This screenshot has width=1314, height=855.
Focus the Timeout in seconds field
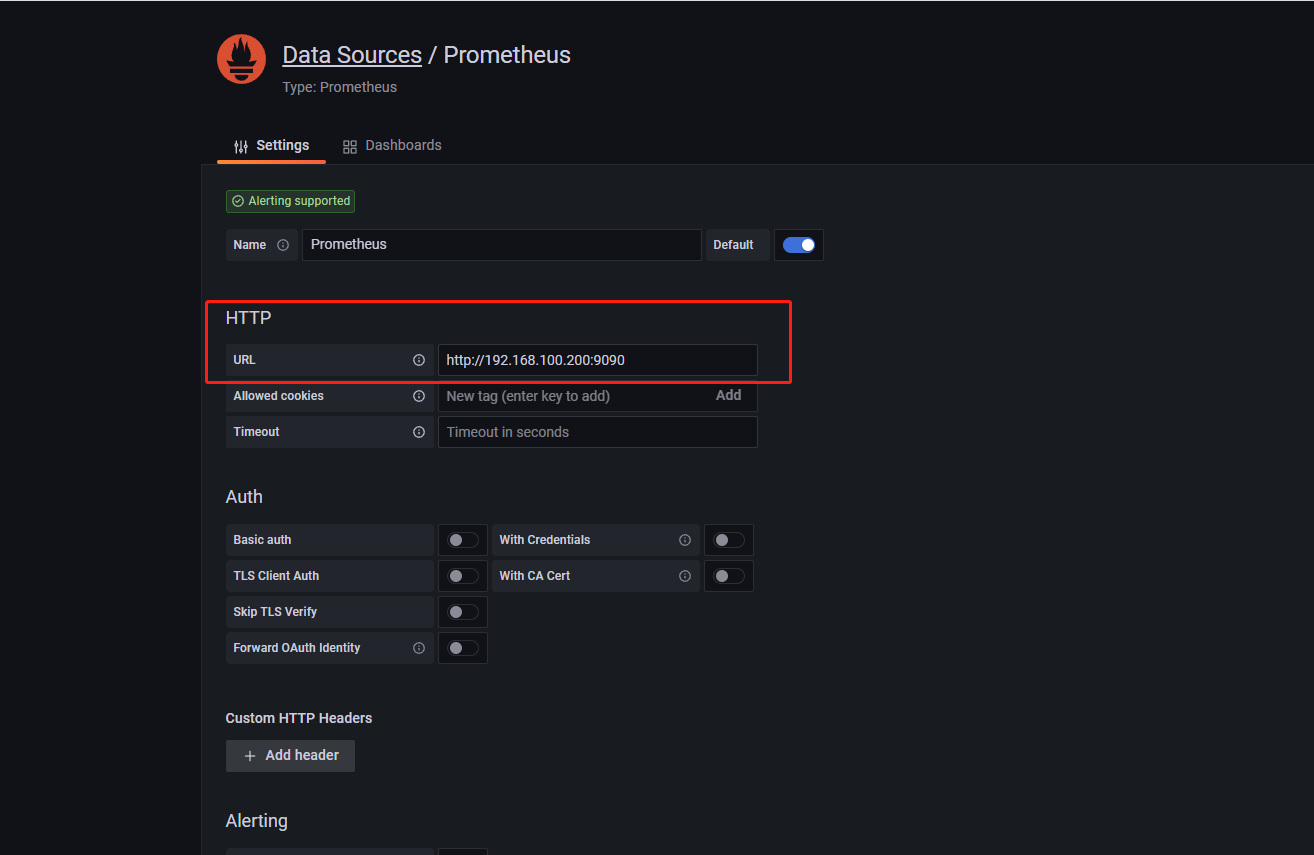[597, 432]
